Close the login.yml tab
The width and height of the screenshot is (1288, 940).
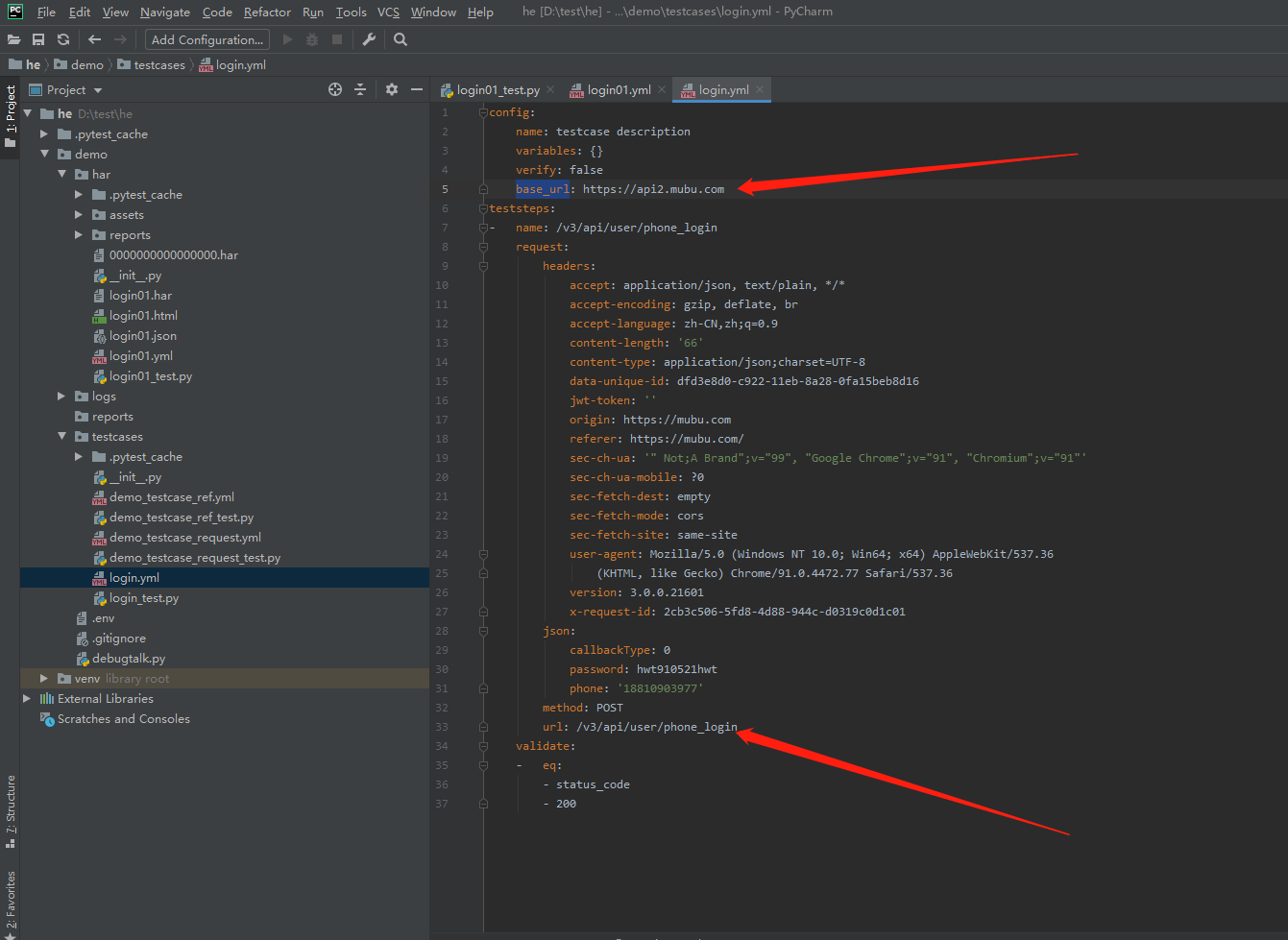point(760,89)
